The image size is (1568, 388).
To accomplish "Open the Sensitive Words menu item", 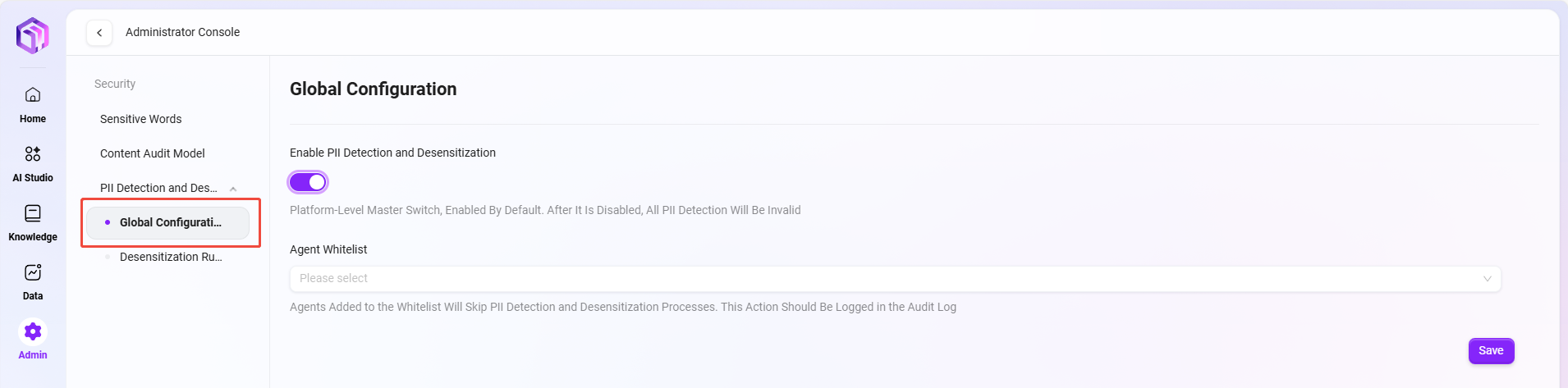I will coord(141,119).
